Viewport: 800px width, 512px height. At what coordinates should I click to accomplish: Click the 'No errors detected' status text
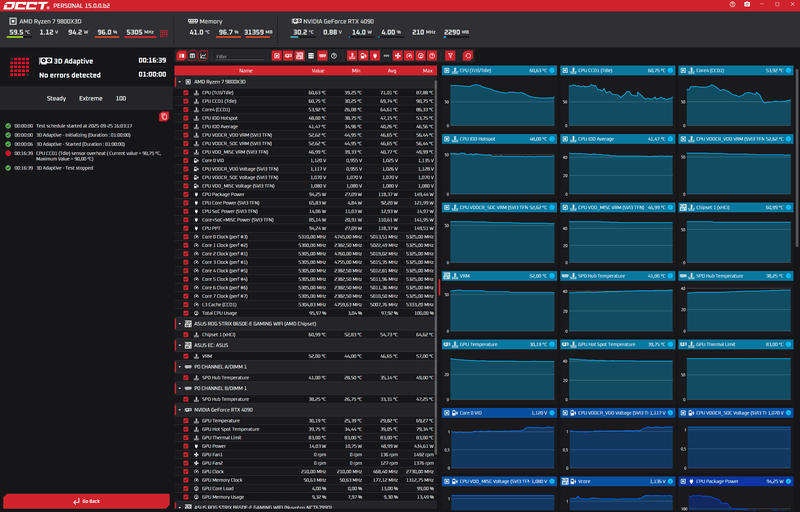point(70,75)
